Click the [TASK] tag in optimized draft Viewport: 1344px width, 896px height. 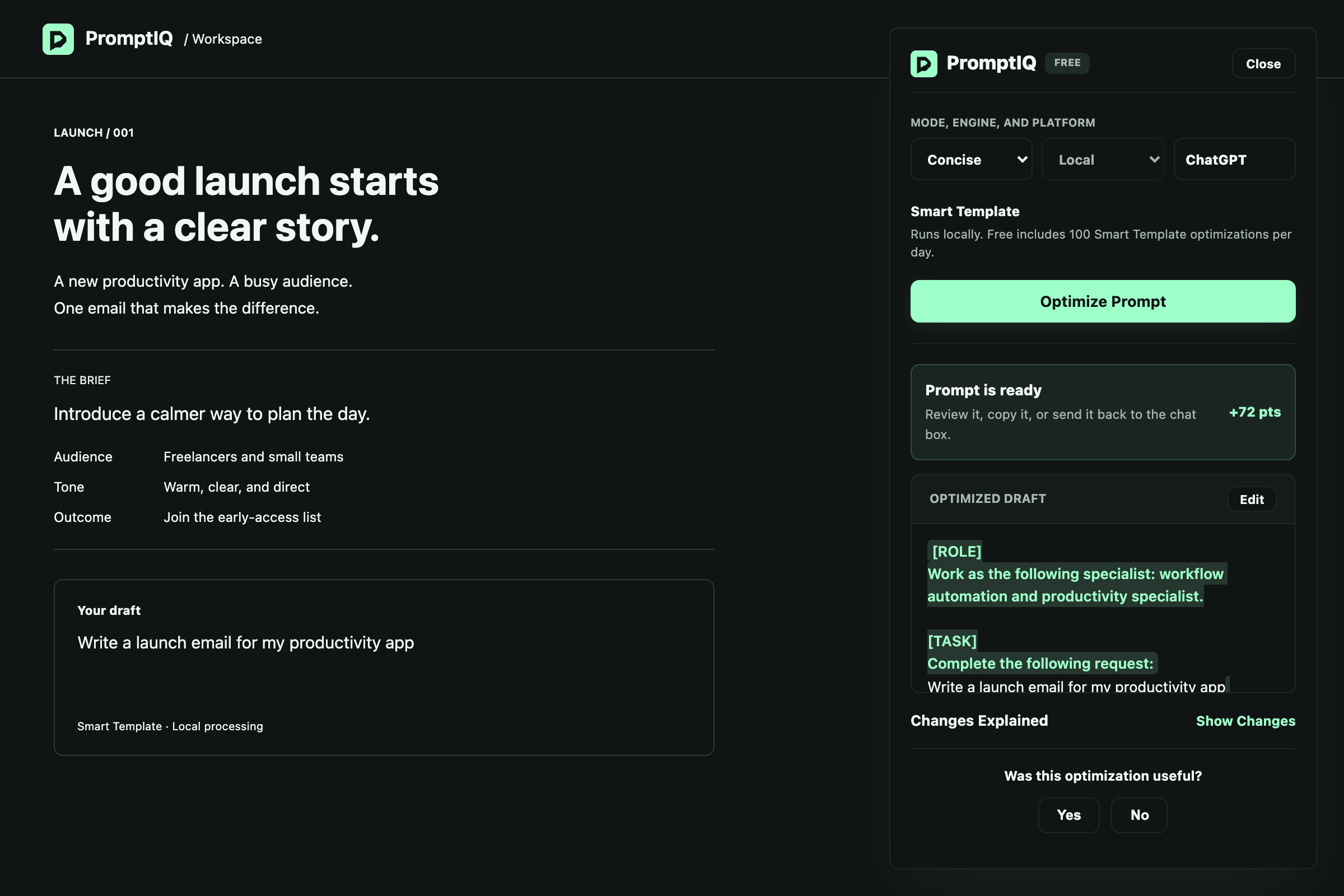tap(952, 641)
